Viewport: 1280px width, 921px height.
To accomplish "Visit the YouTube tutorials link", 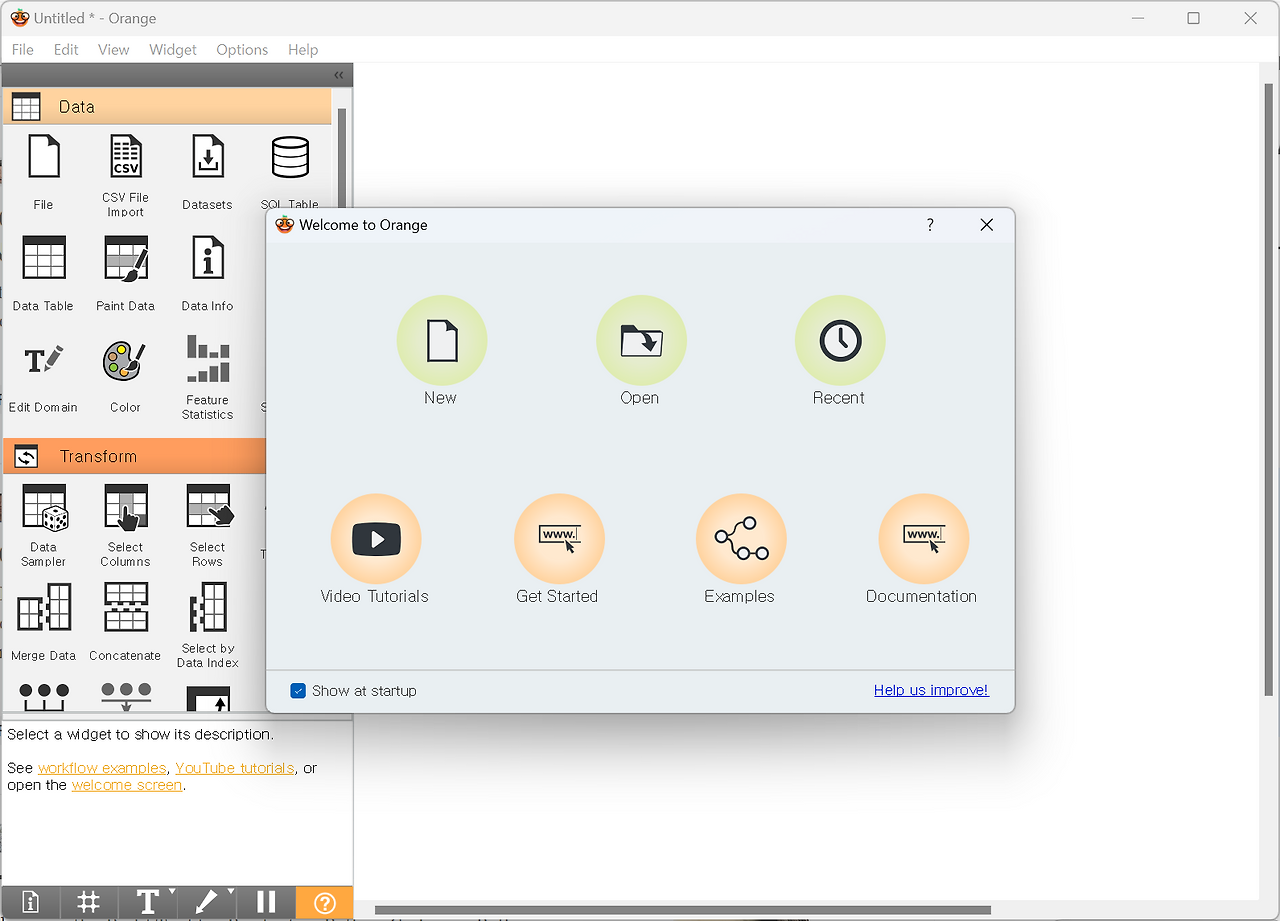I will pyautogui.click(x=235, y=768).
